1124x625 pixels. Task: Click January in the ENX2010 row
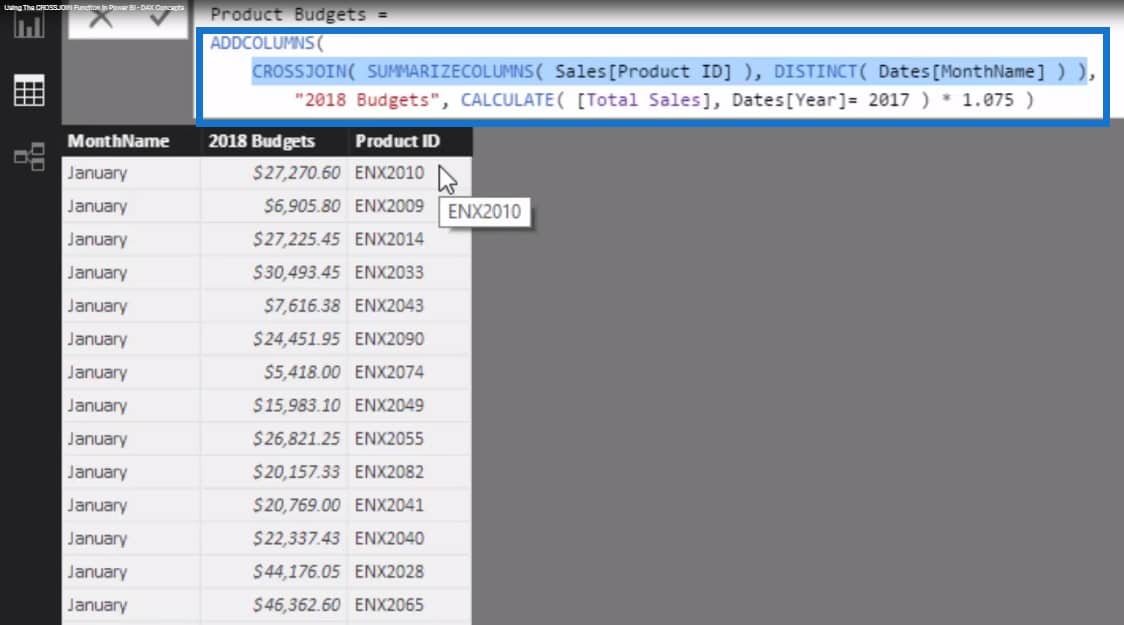click(x=97, y=173)
